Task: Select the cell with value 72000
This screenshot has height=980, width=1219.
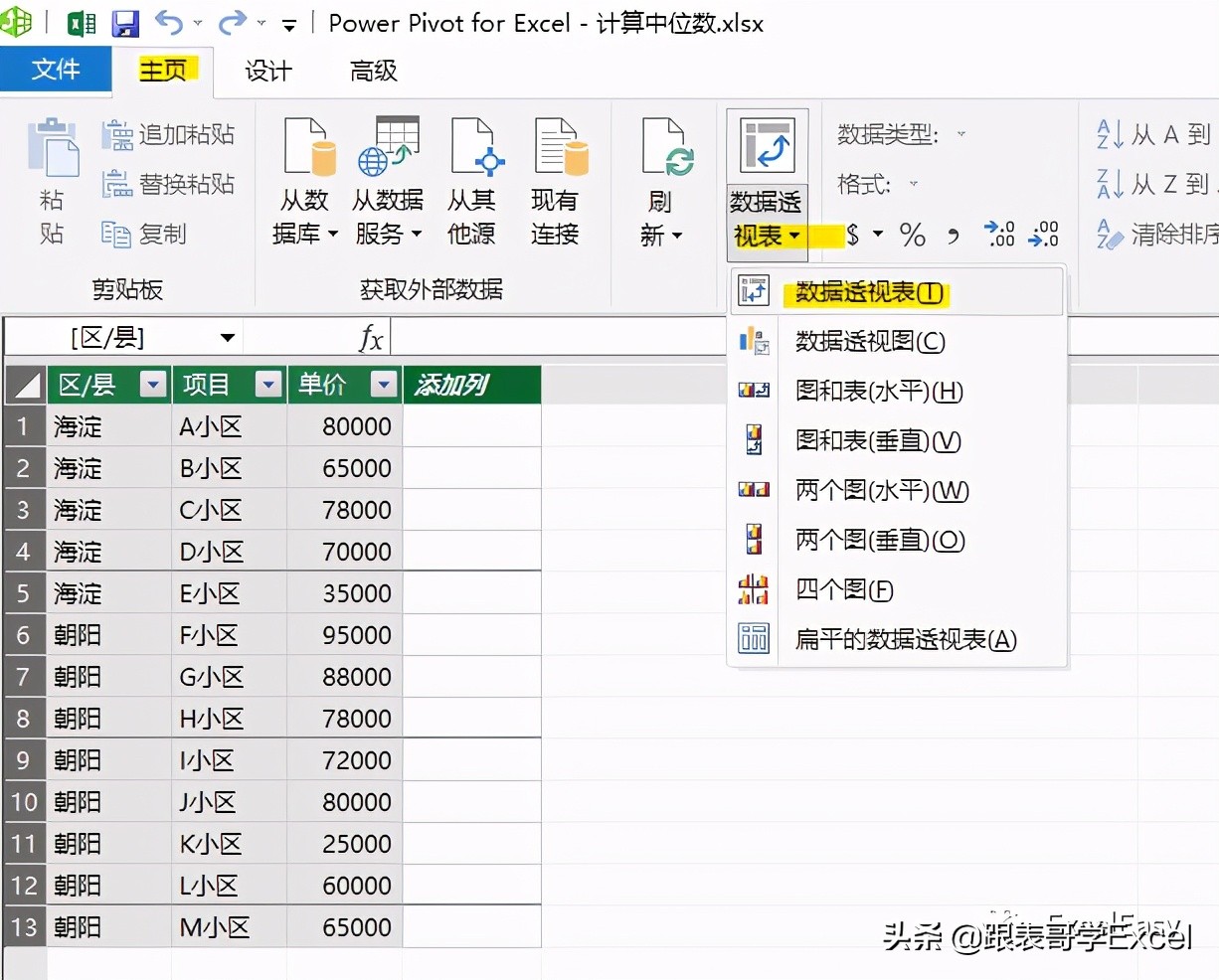Action: (345, 760)
